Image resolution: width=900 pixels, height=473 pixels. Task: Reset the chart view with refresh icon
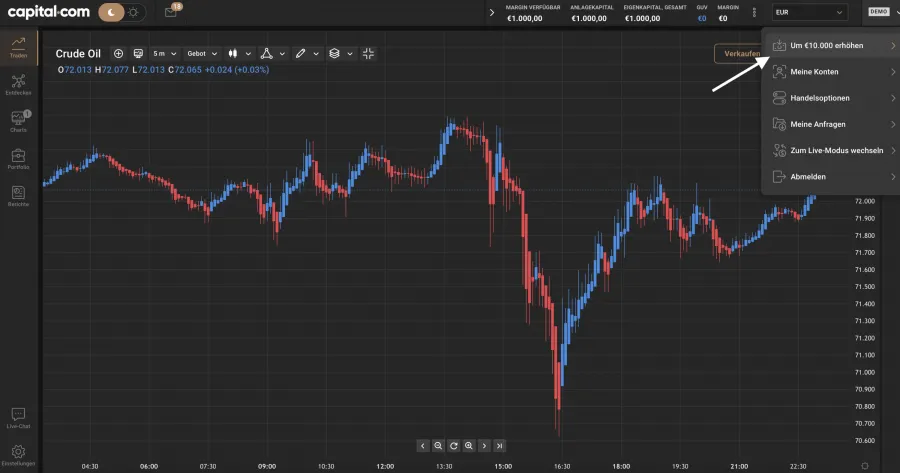[x=453, y=445]
